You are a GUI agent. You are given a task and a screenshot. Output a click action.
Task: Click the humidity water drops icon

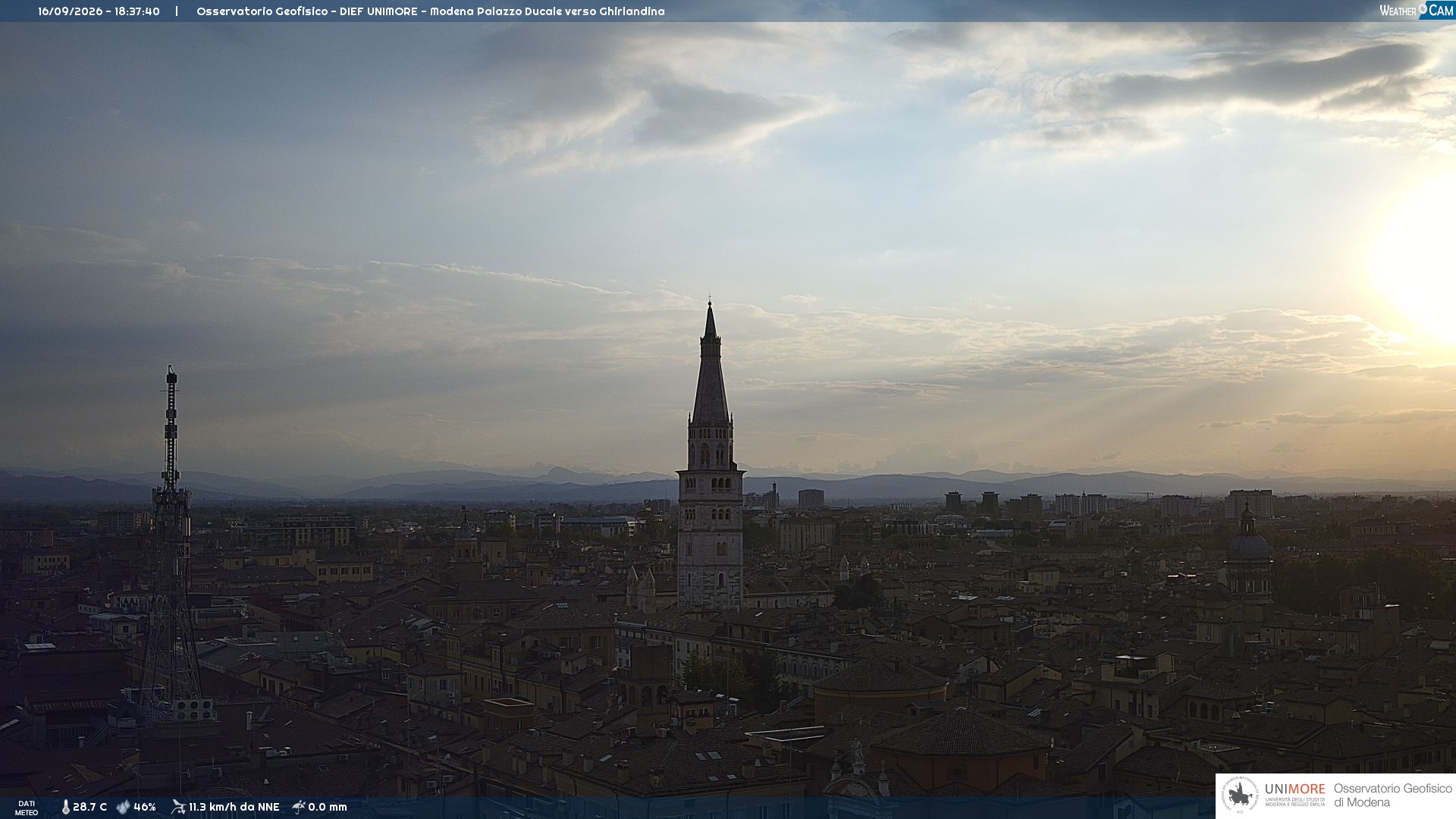123,807
